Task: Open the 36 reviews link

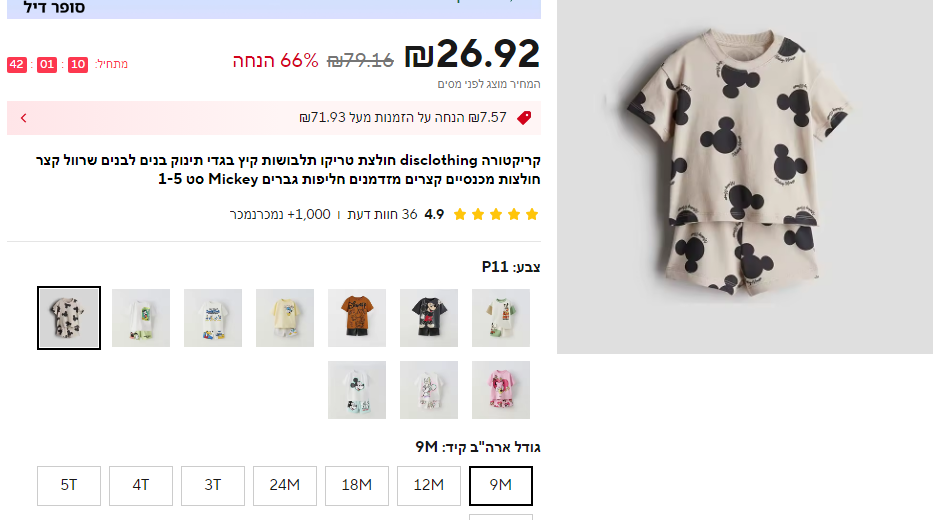Action: tap(382, 214)
